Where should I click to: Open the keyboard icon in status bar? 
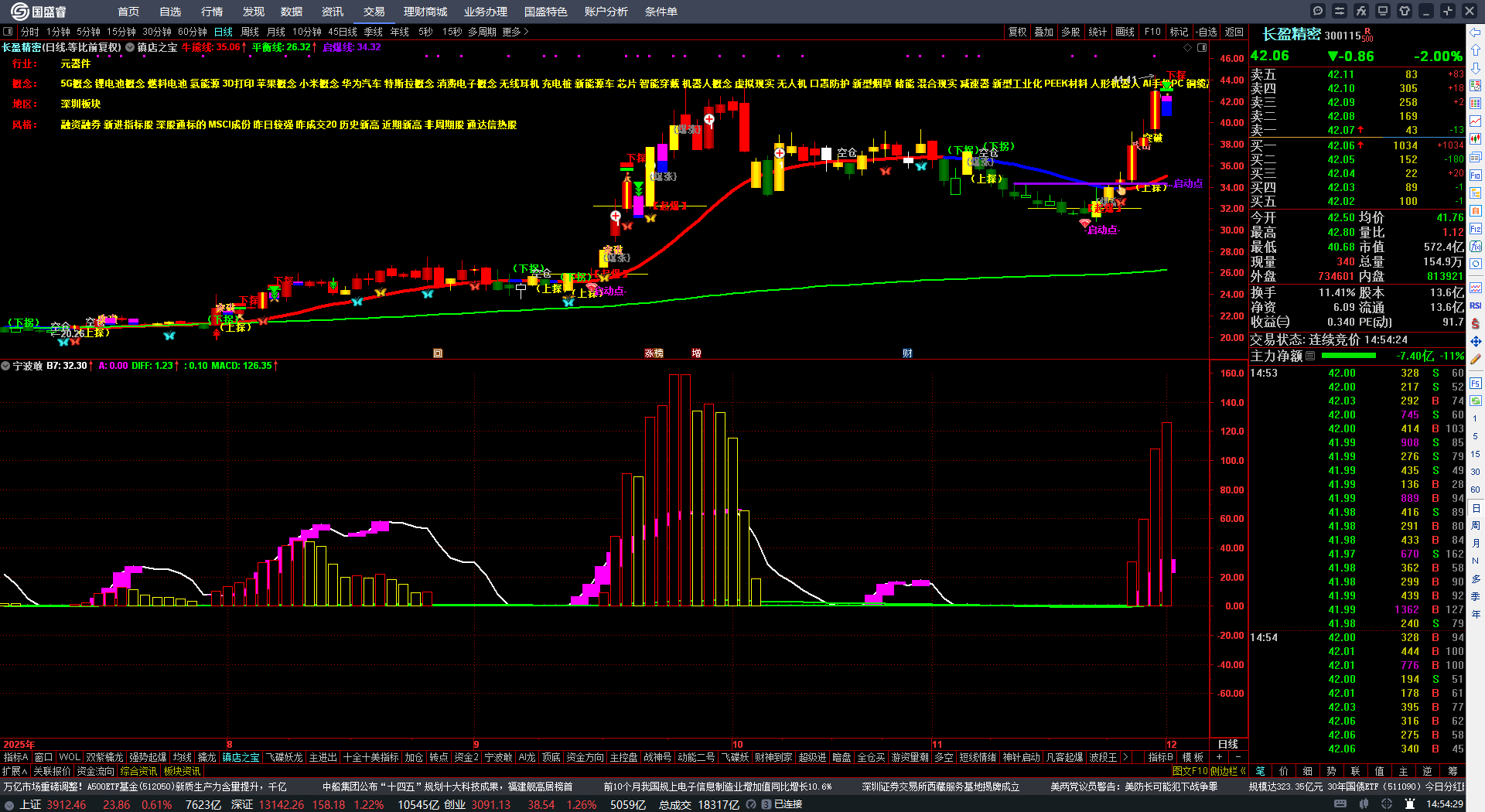coord(1340,804)
